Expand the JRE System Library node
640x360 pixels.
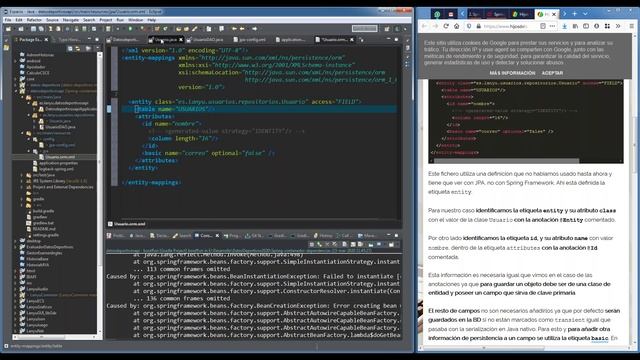[22, 181]
